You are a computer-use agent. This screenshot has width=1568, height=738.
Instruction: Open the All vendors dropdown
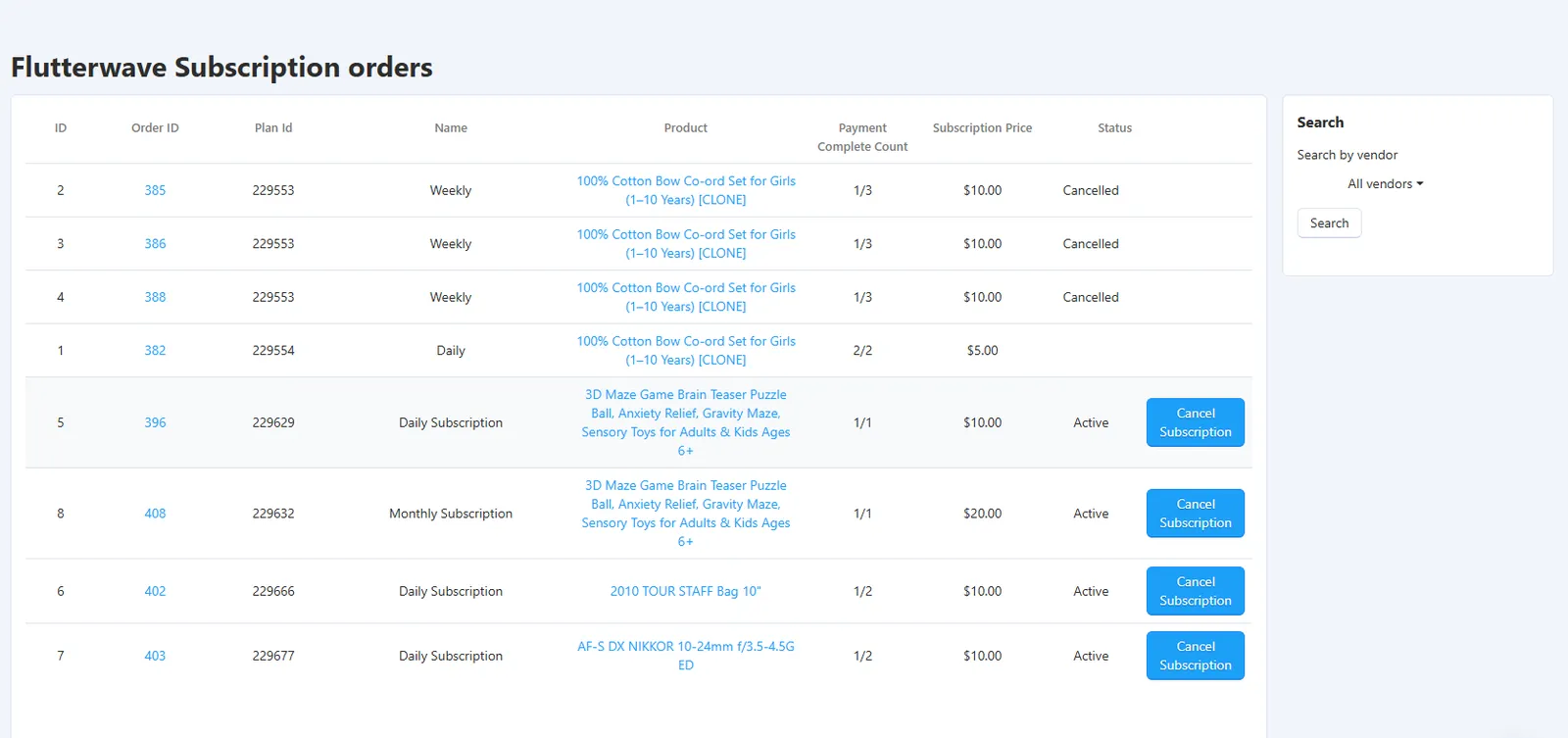pyautogui.click(x=1385, y=184)
